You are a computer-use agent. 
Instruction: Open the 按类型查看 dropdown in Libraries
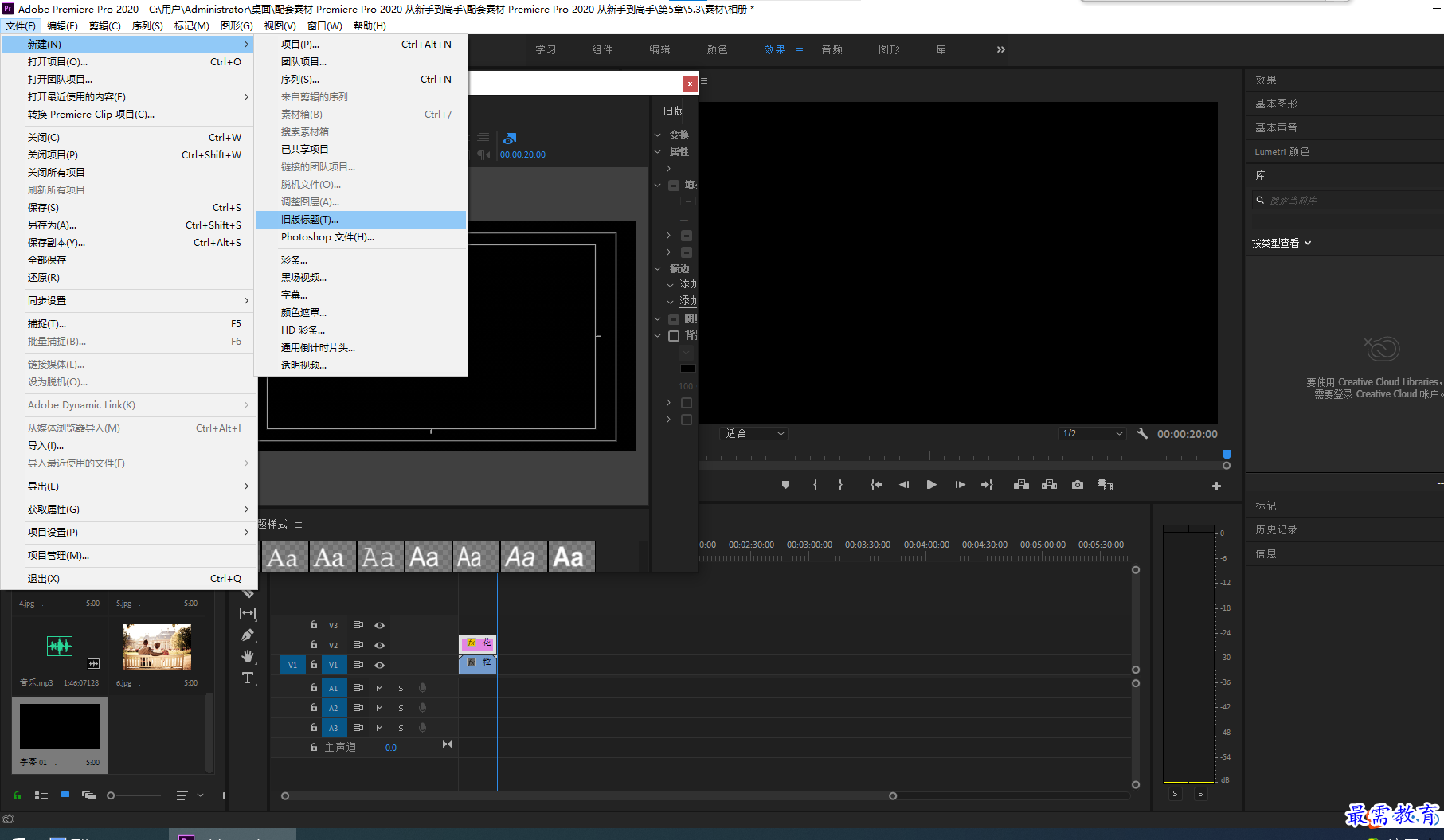tap(1281, 243)
